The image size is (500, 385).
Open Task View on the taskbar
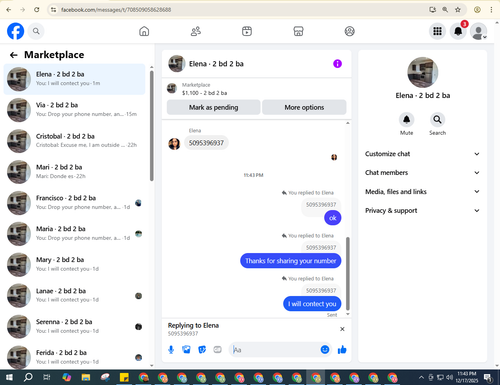pyautogui.click(x=47, y=377)
